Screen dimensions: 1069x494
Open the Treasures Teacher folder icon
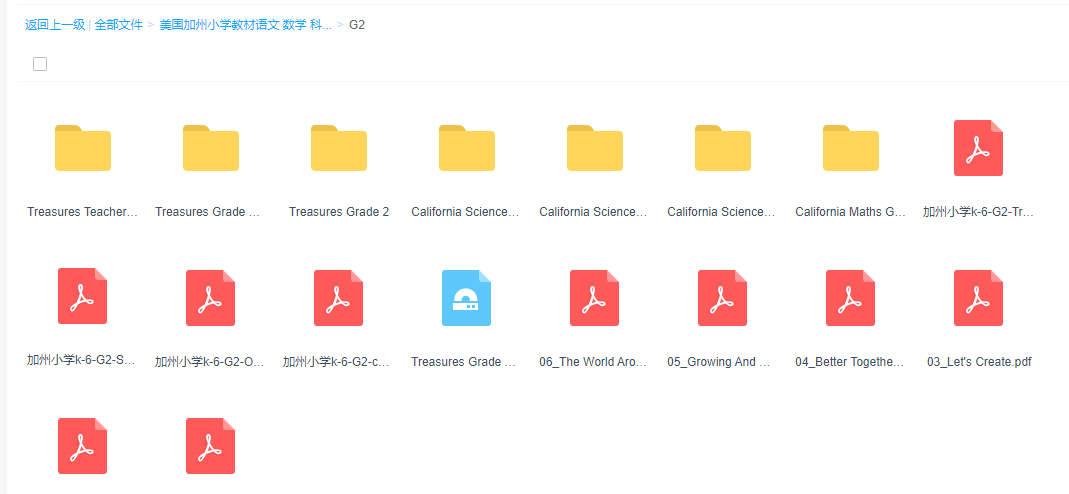point(83,148)
